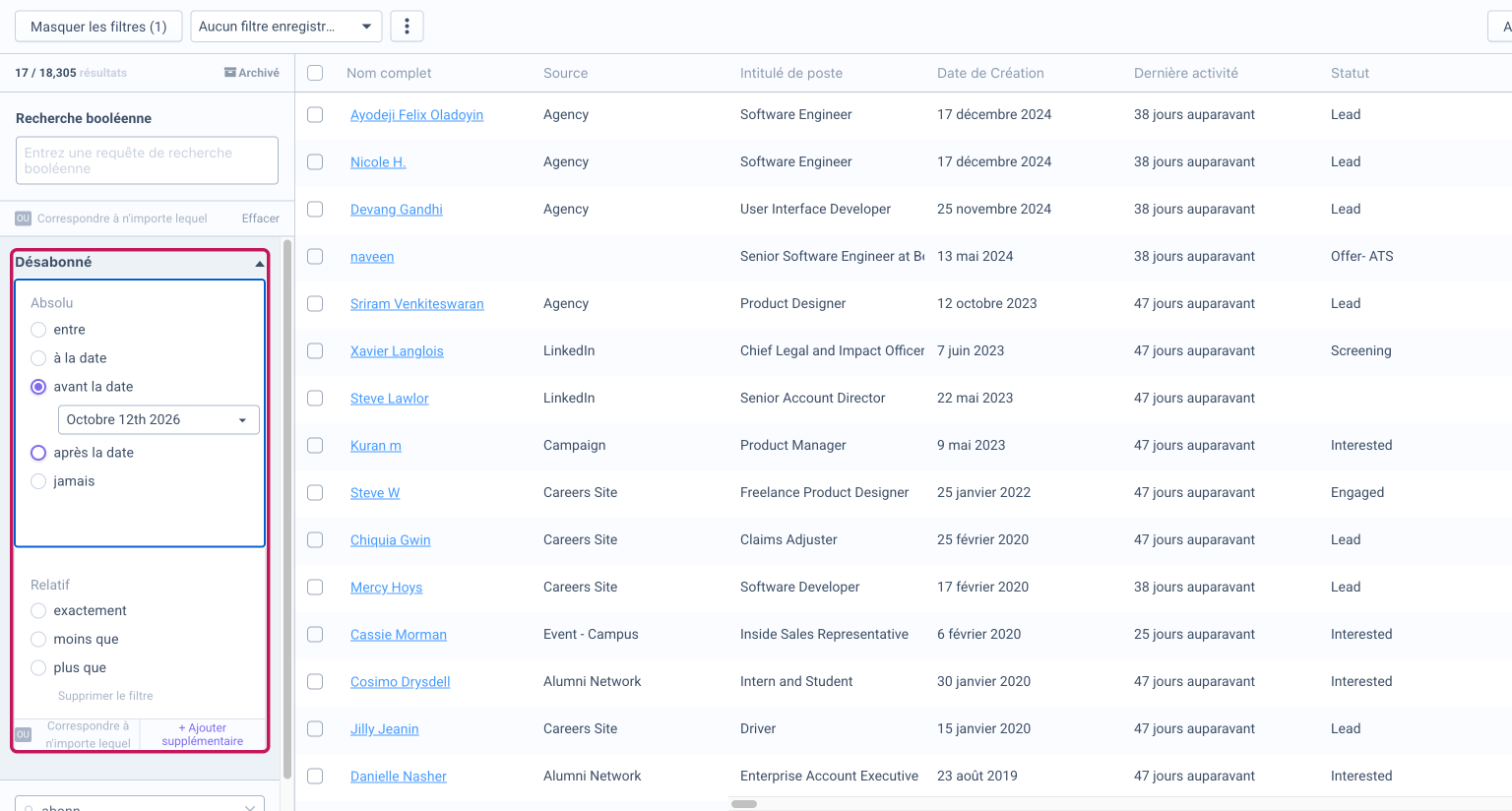Image resolution: width=1512 pixels, height=811 pixels.
Task: Select the 'jamais' radio option
Action: [x=38, y=482]
